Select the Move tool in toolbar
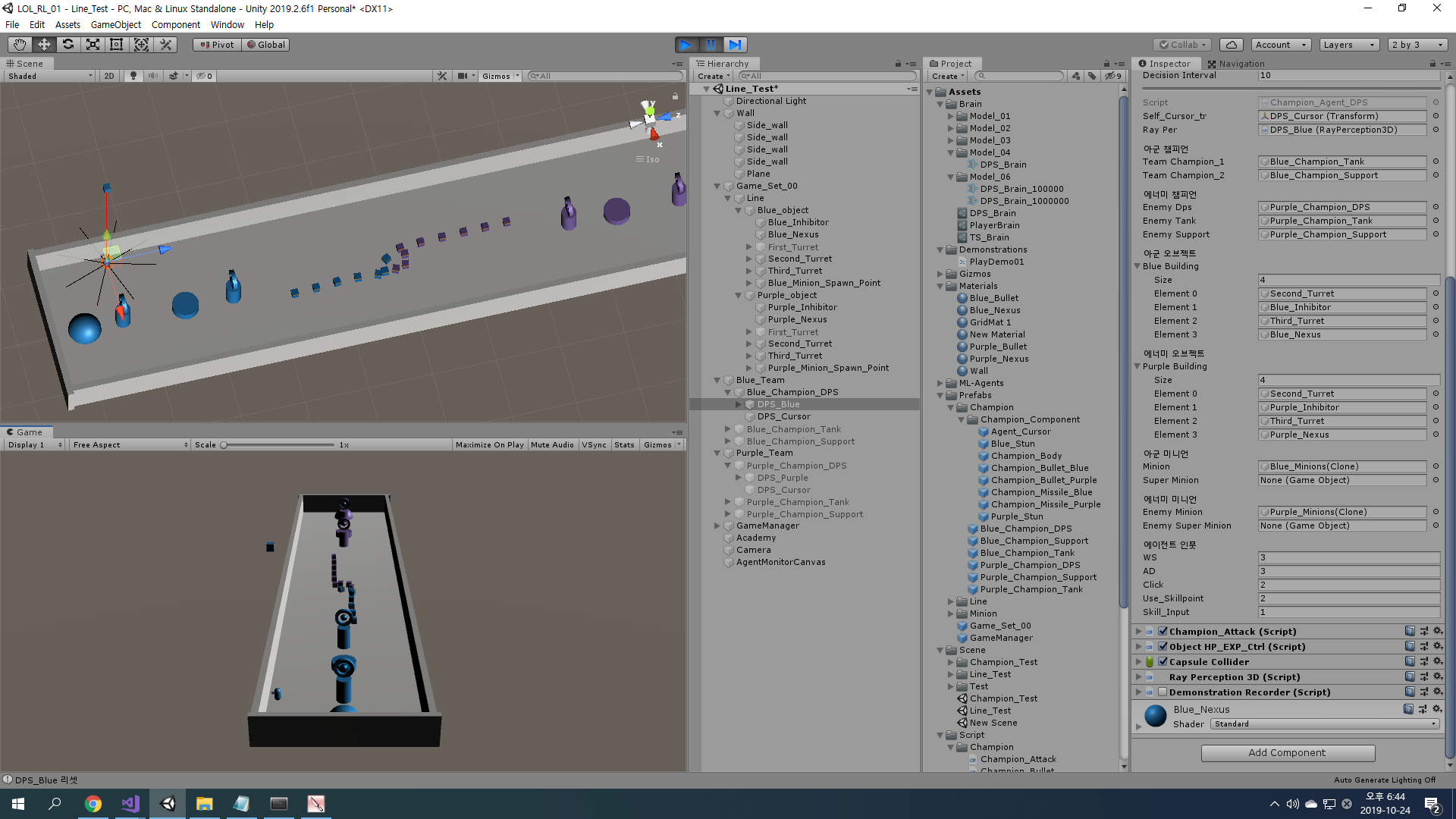Viewport: 1456px width, 819px height. [x=44, y=45]
